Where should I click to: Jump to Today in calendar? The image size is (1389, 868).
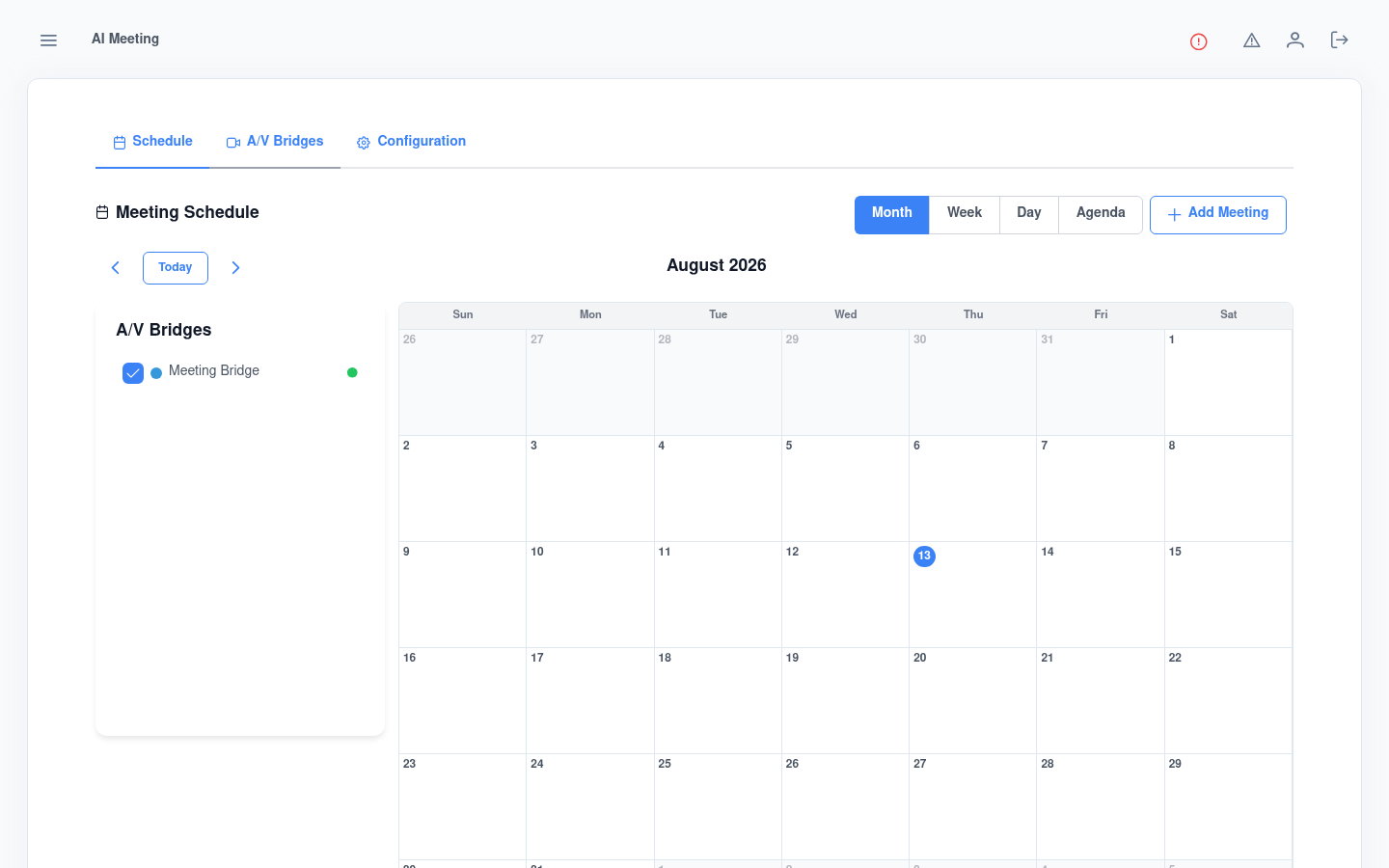[x=176, y=268]
